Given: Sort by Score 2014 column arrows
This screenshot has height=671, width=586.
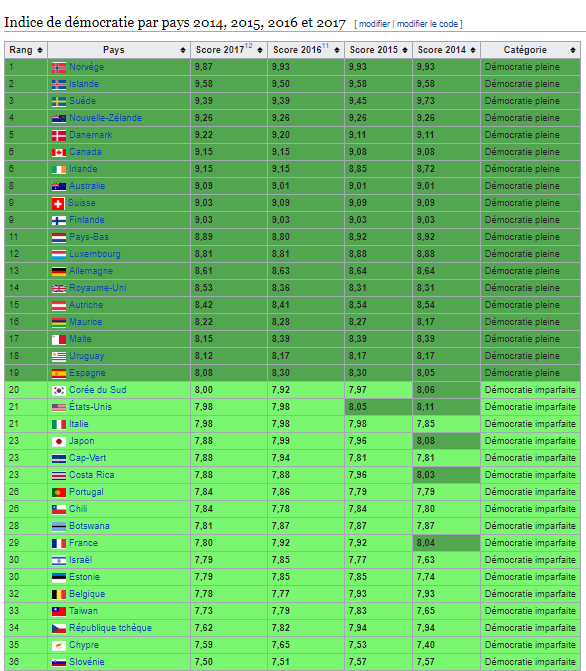Looking at the screenshot, I should tap(473, 50).
